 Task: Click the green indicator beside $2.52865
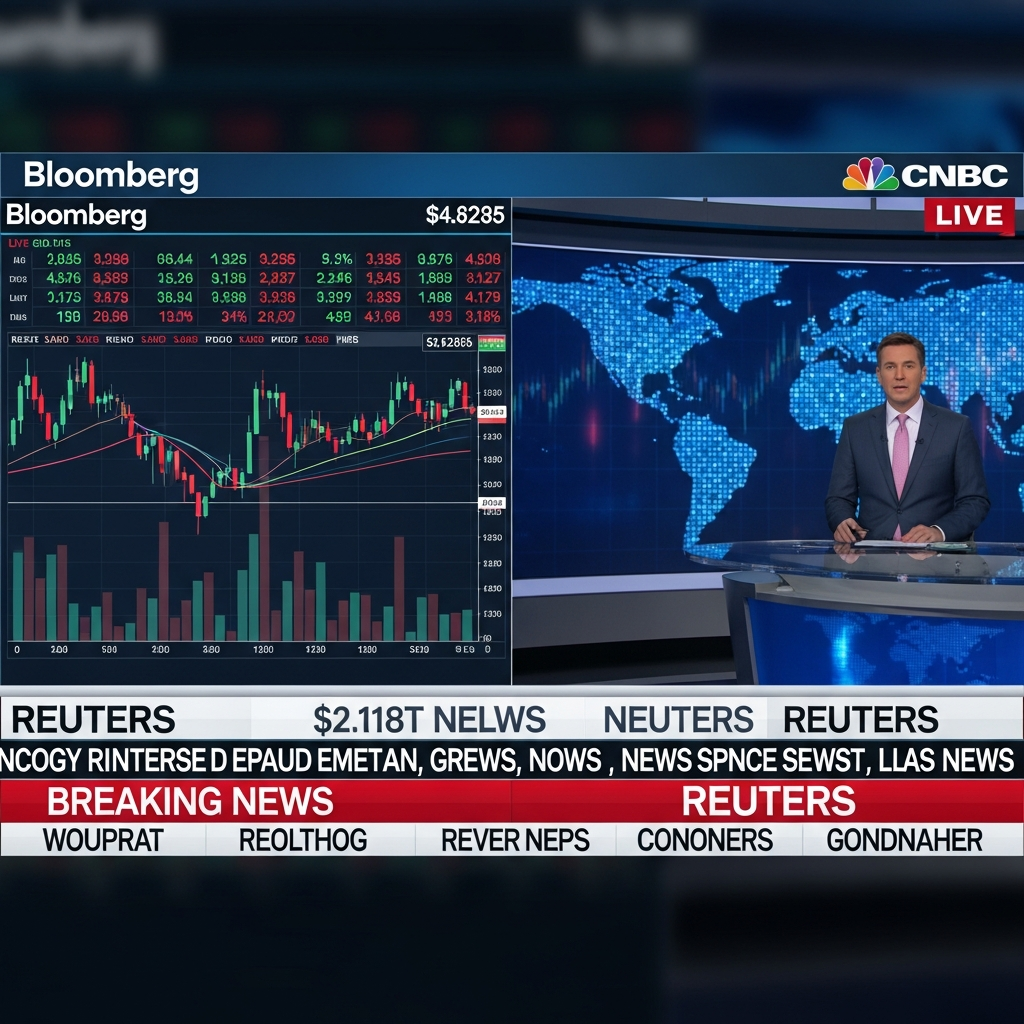tap(492, 343)
